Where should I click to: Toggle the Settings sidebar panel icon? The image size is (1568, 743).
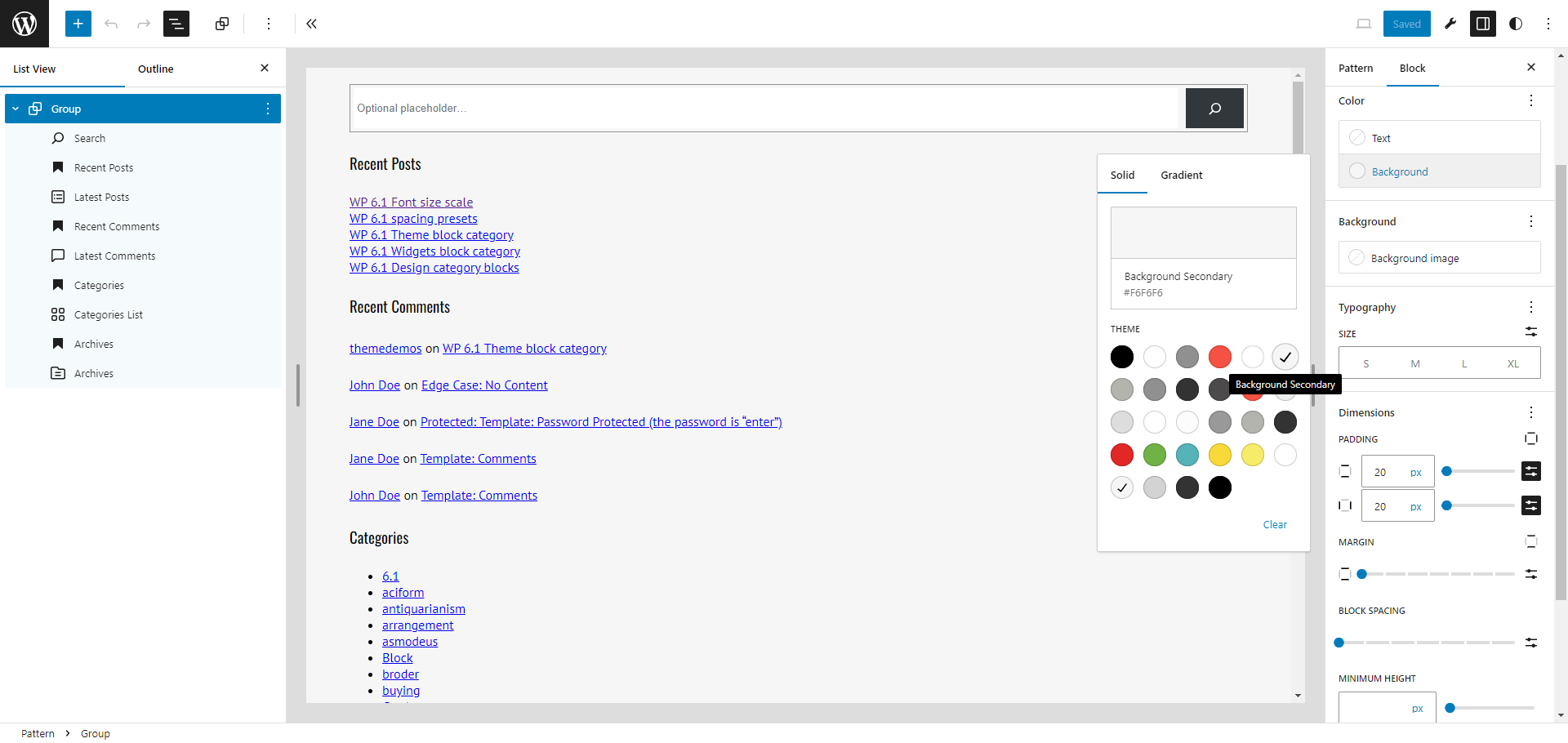1482,24
